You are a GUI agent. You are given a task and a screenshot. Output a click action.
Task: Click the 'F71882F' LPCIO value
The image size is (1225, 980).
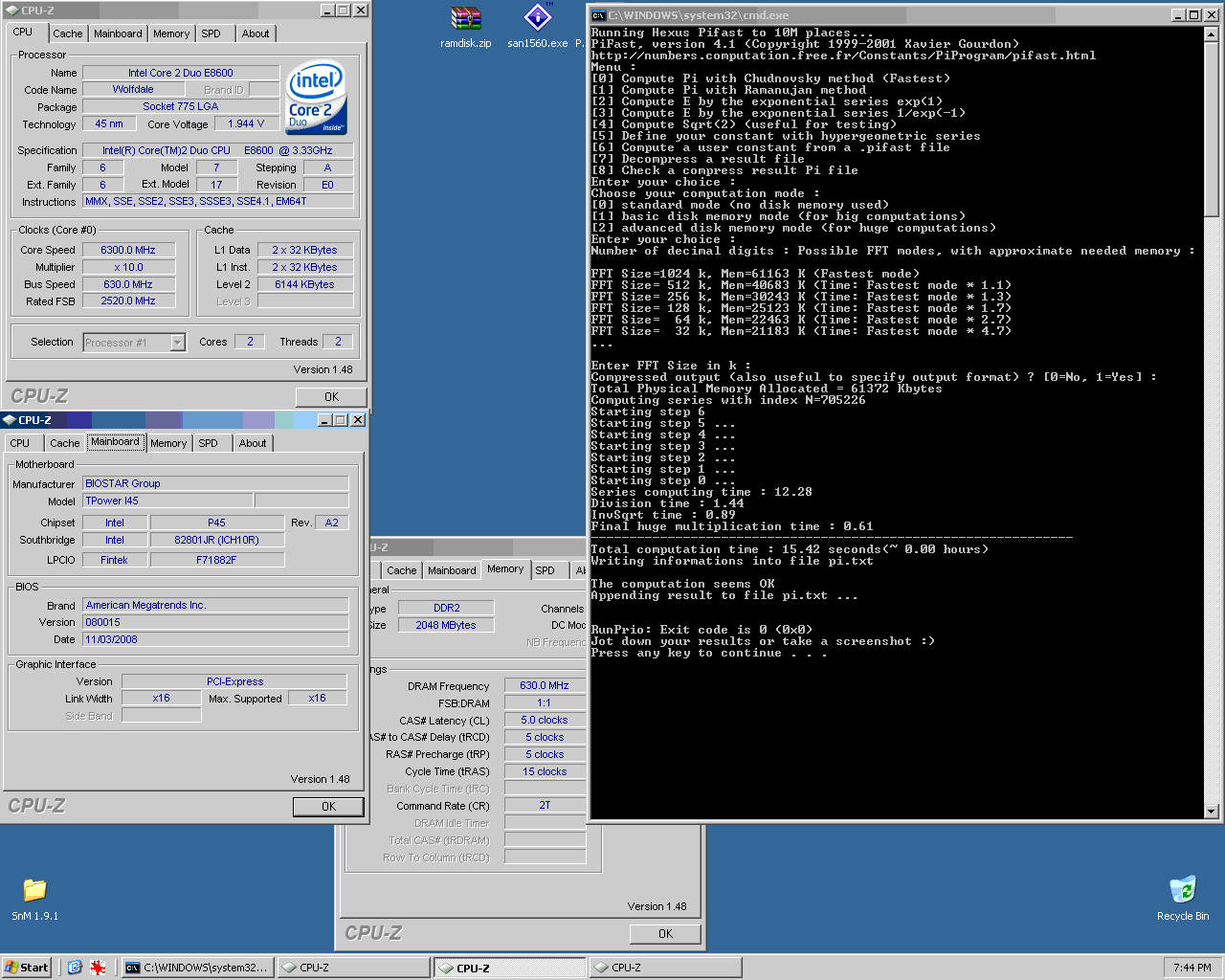pos(216,561)
